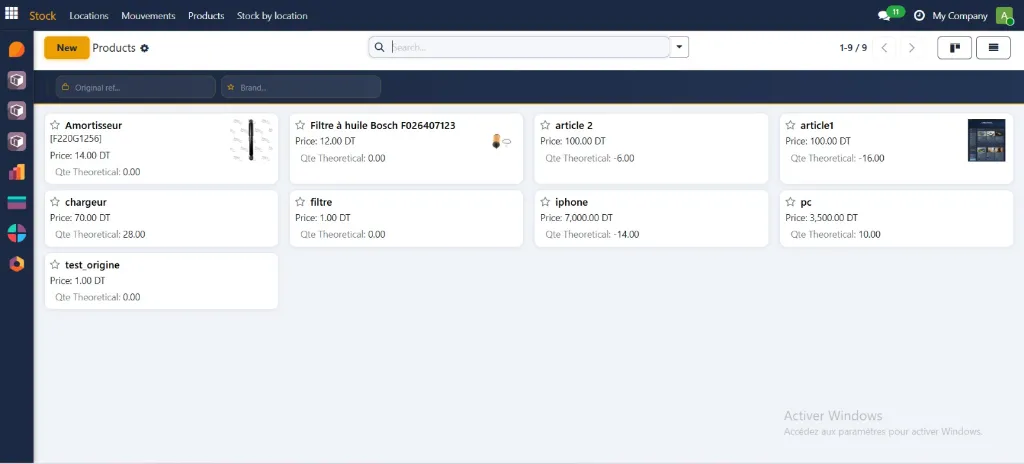Click the gear icon next to Products
Viewport: 1024px width, 464px height.
[145, 48]
